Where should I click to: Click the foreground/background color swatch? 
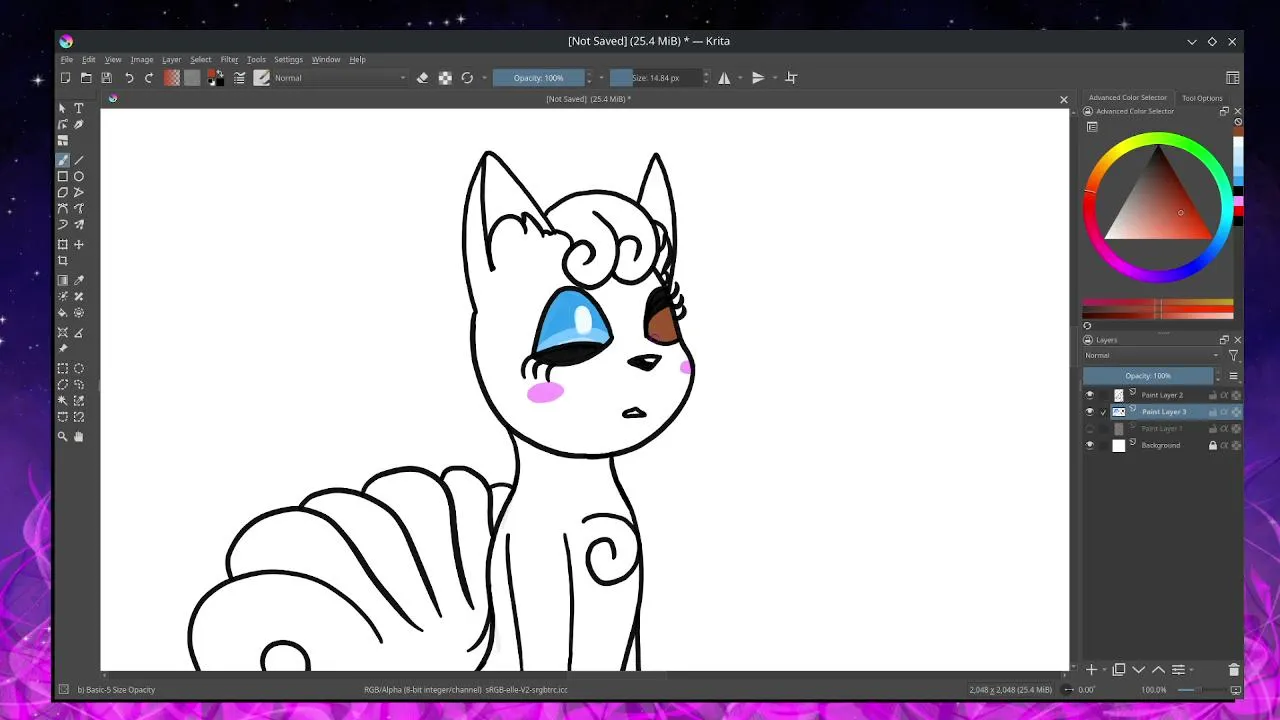coord(215,78)
